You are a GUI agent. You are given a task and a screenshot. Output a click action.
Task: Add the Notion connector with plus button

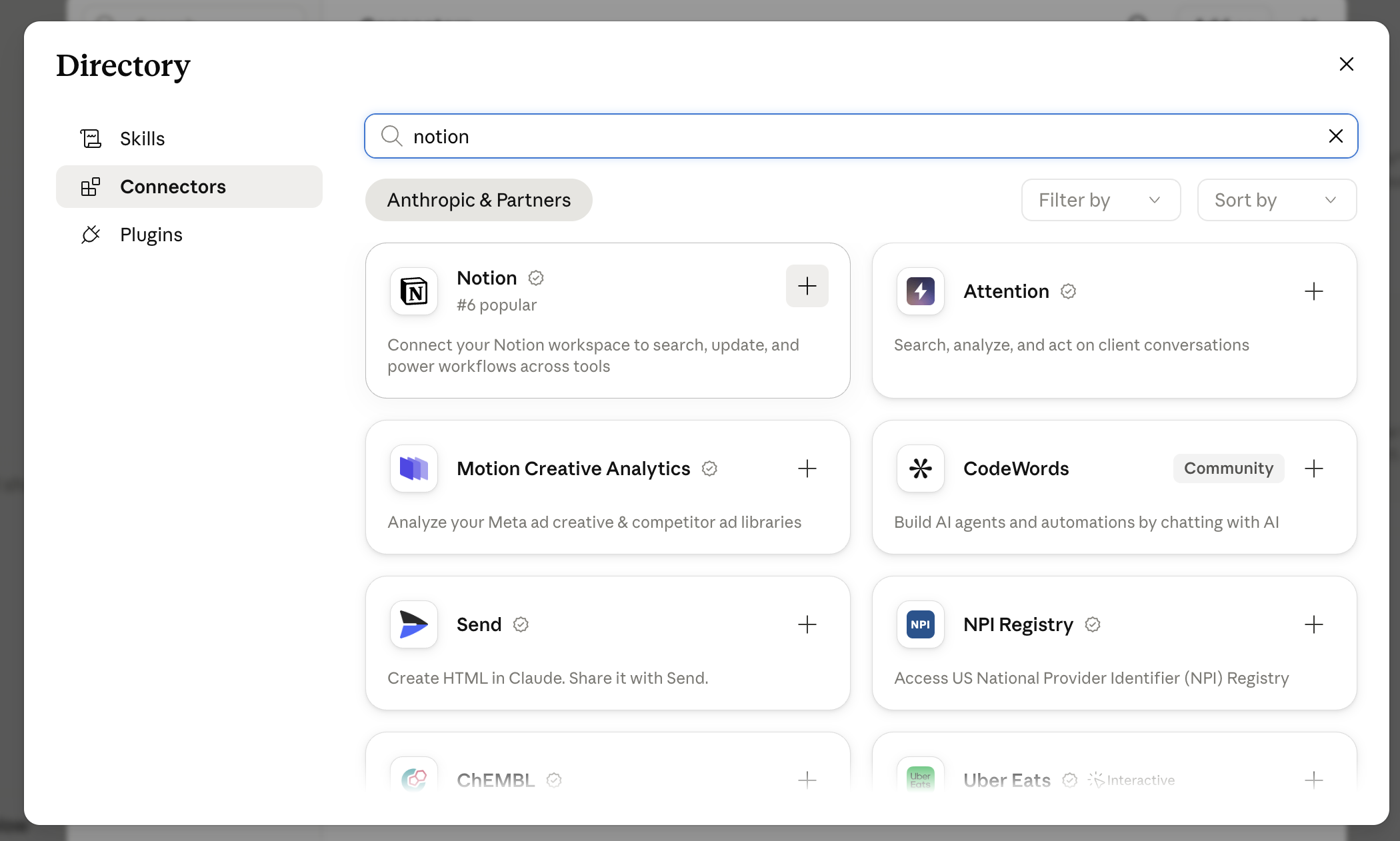[x=807, y=286]
